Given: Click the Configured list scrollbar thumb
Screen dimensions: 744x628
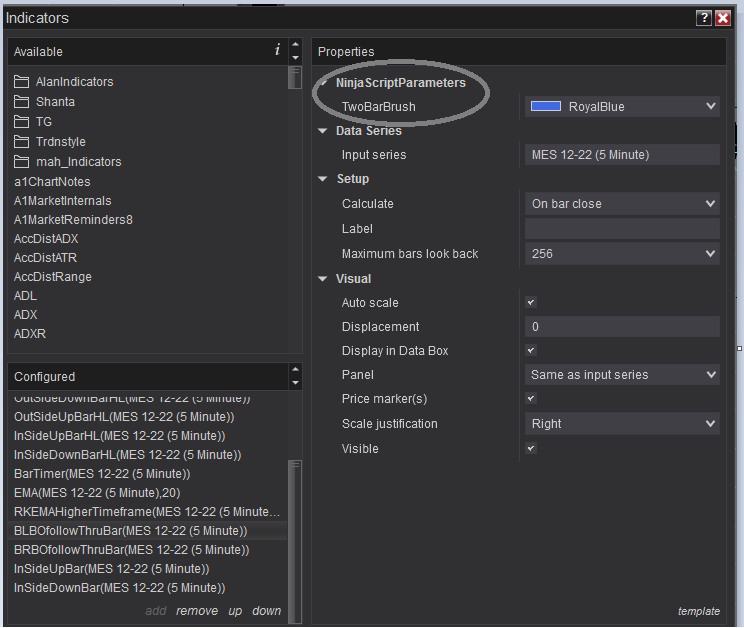Looking at the screenshot, I should 295,541.
